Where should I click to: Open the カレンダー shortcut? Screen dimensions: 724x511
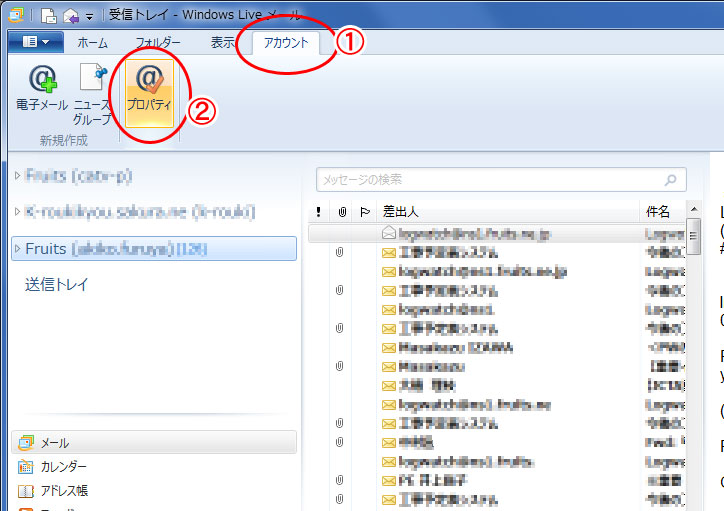pos(63,467)
